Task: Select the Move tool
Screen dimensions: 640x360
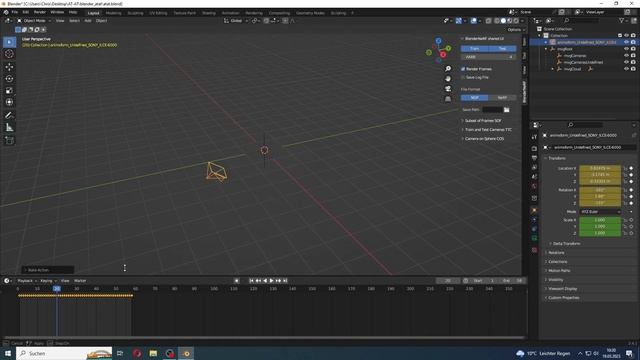Action: tap(9, 67)
